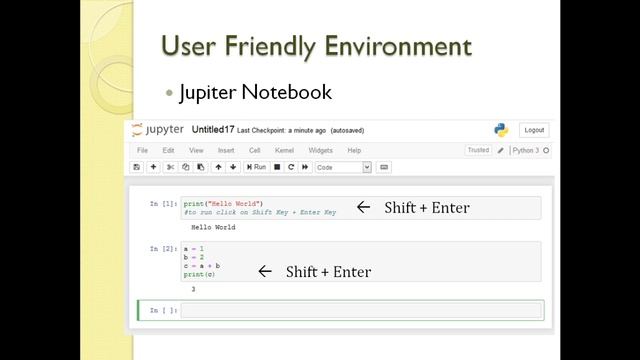Screen dimensions: 640x360
Task: Click the Trusted notebook indicator
Action: tap(478, 150)
